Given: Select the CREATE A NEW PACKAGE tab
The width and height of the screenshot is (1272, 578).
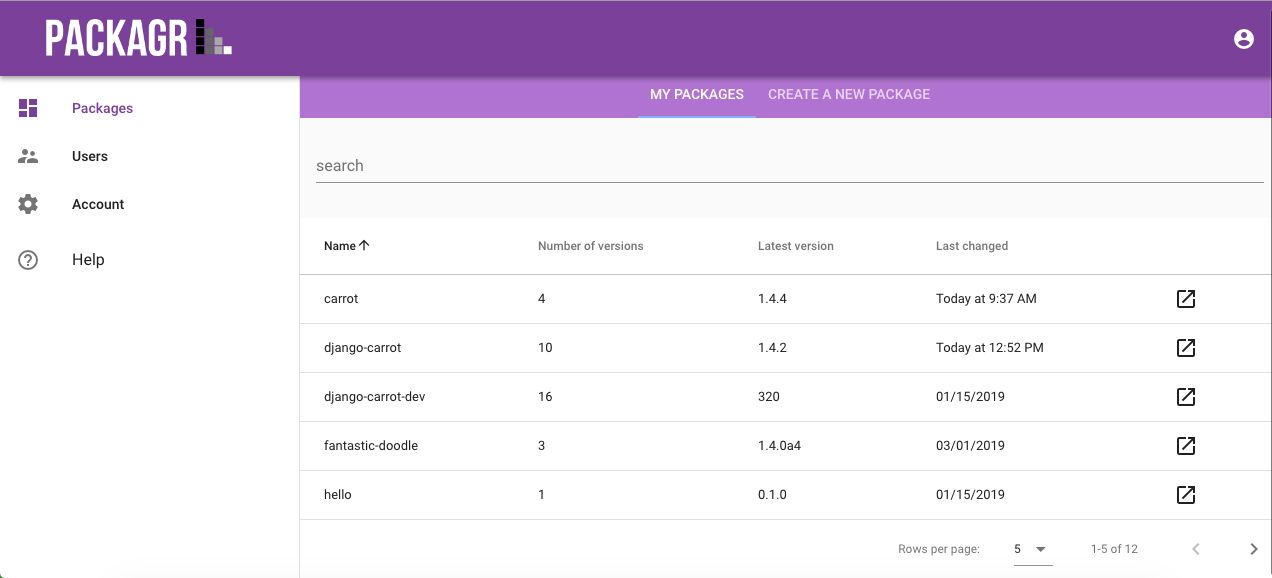Looking at the screenshot, I should [848, 94].
